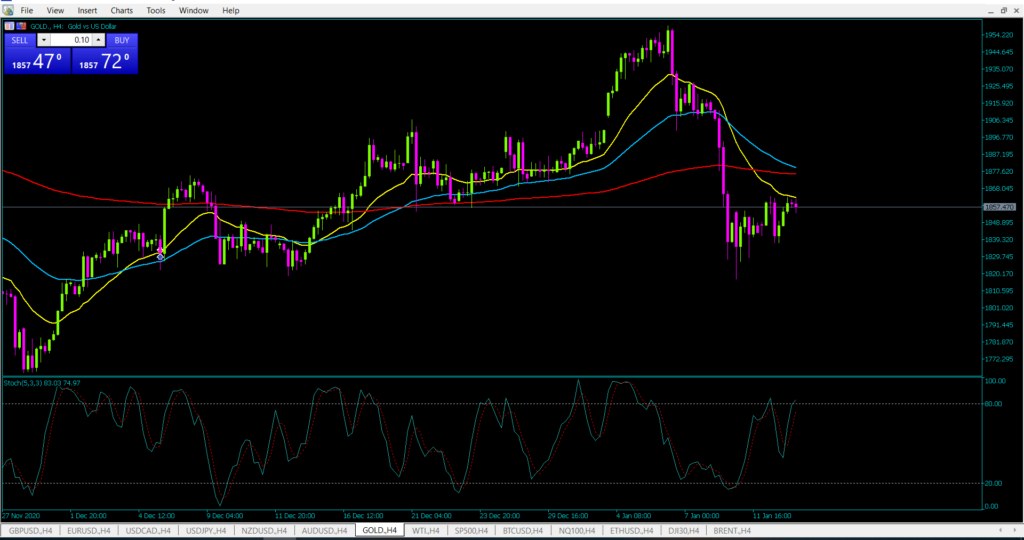Open the File menu
The image size is (1024, 540).
click(27, 10)
